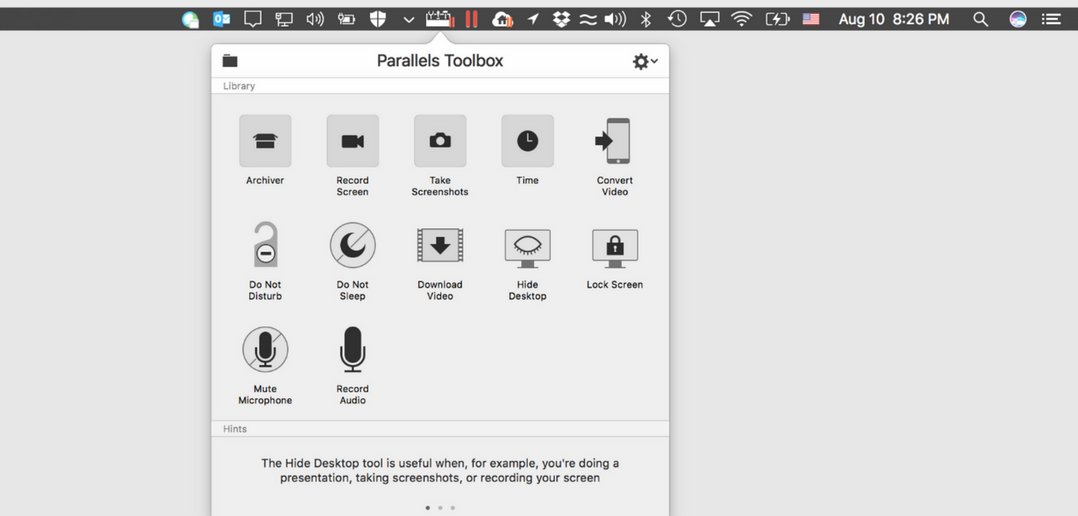The width and height of the screenshot is (1078, 516).
Task: Click the shield security icon in menu bar
Action: pos(378,19)
